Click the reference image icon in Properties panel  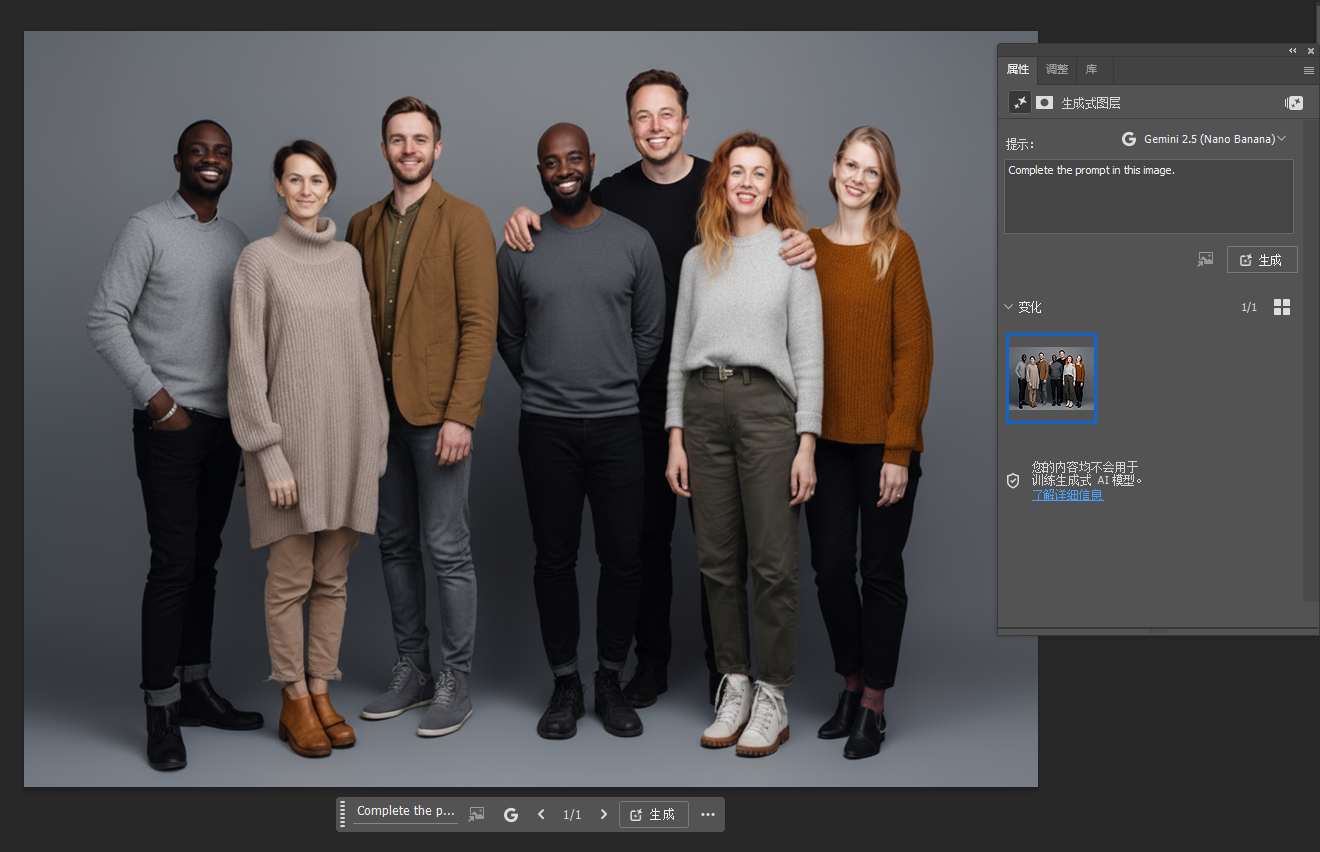1206,260
